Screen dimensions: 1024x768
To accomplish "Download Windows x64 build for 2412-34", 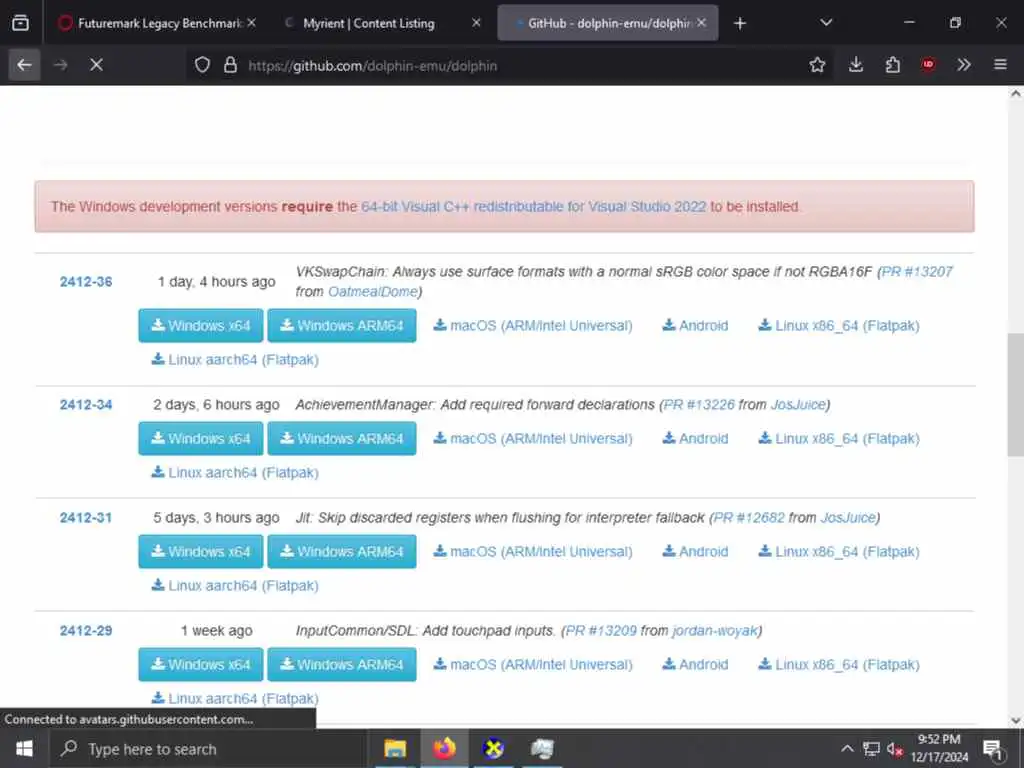I will coord(200,438).
